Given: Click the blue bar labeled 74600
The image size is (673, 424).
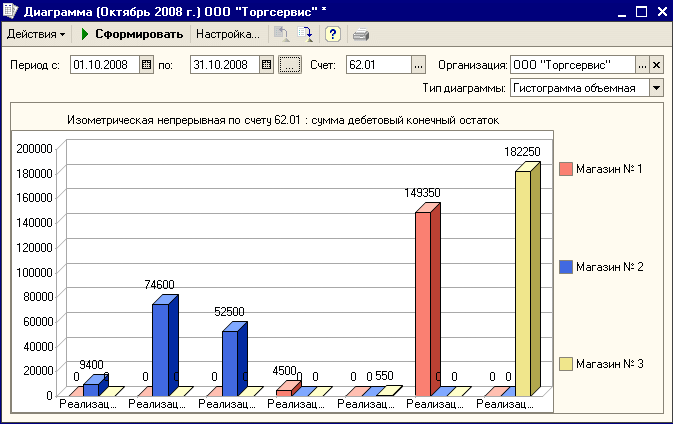Looking at the screenshot, I should click(165, 345).
